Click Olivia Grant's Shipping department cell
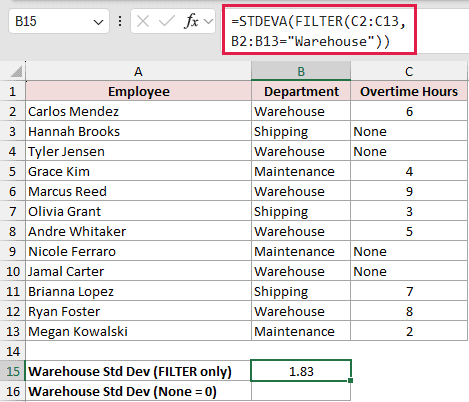Screen dimensions: 469x402 click(301, 211)
